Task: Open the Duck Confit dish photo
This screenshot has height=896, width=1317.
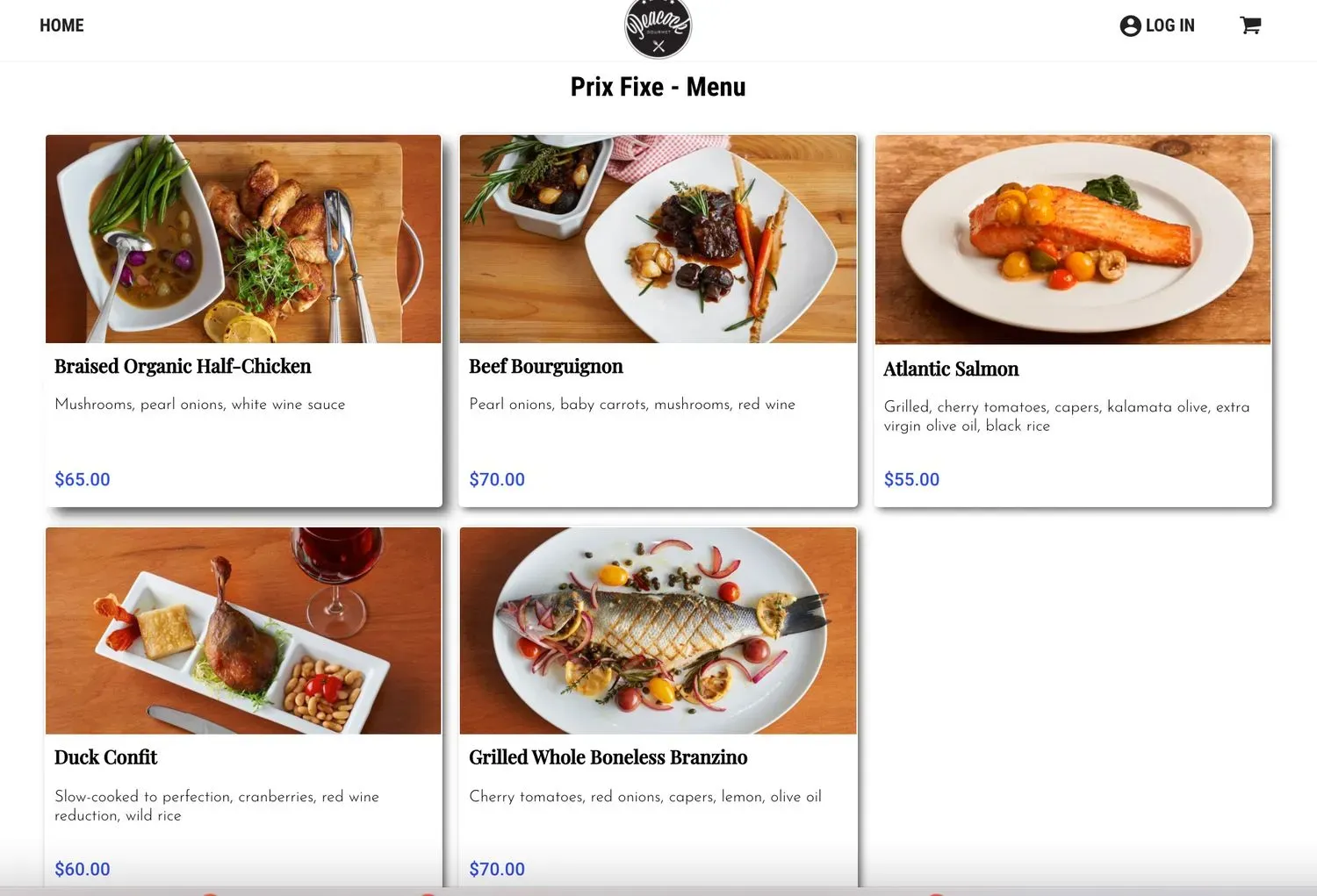Action: 243,631
